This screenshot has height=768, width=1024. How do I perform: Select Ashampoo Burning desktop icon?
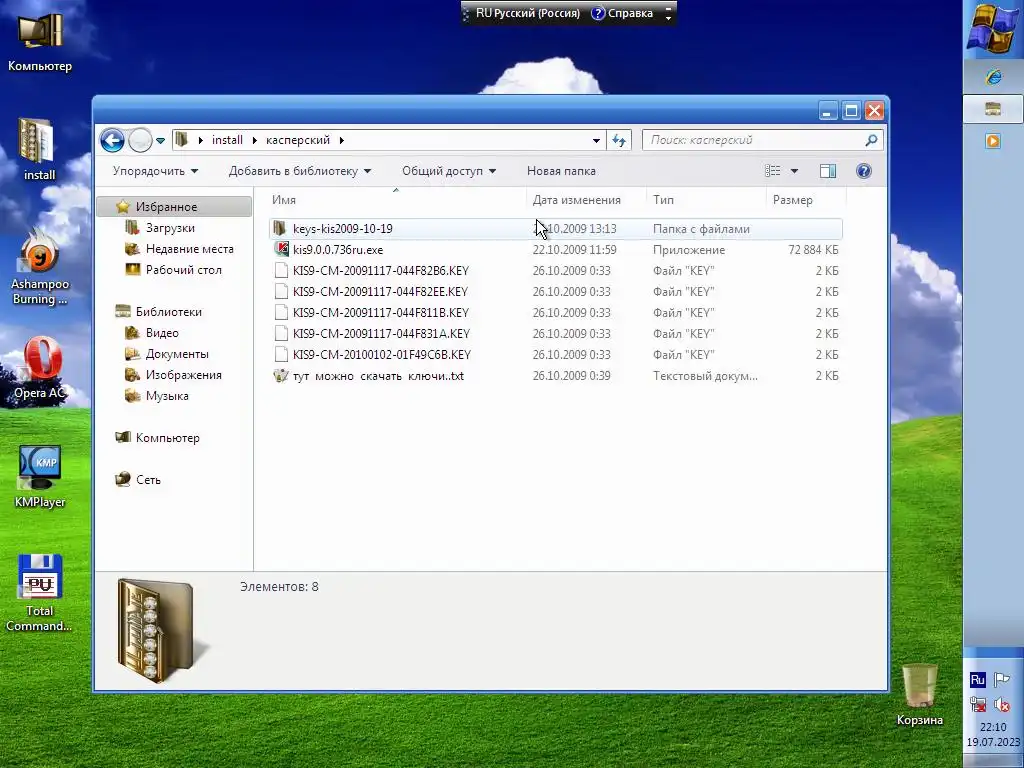(x=39, y=266)
